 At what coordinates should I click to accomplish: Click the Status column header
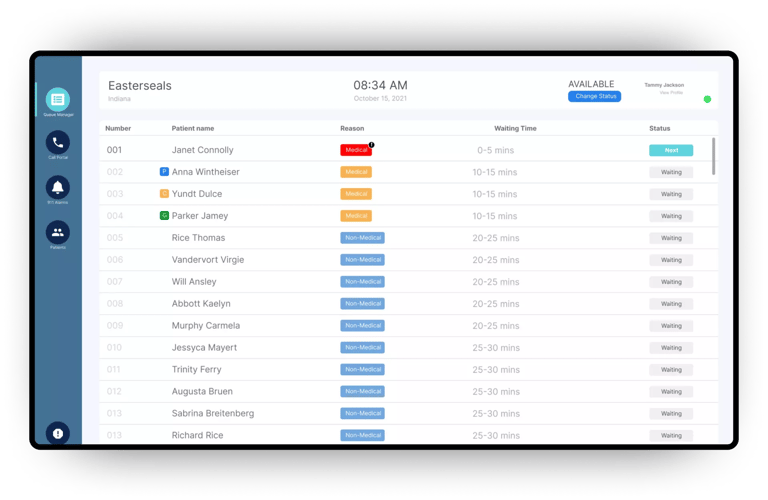point(659,128)
